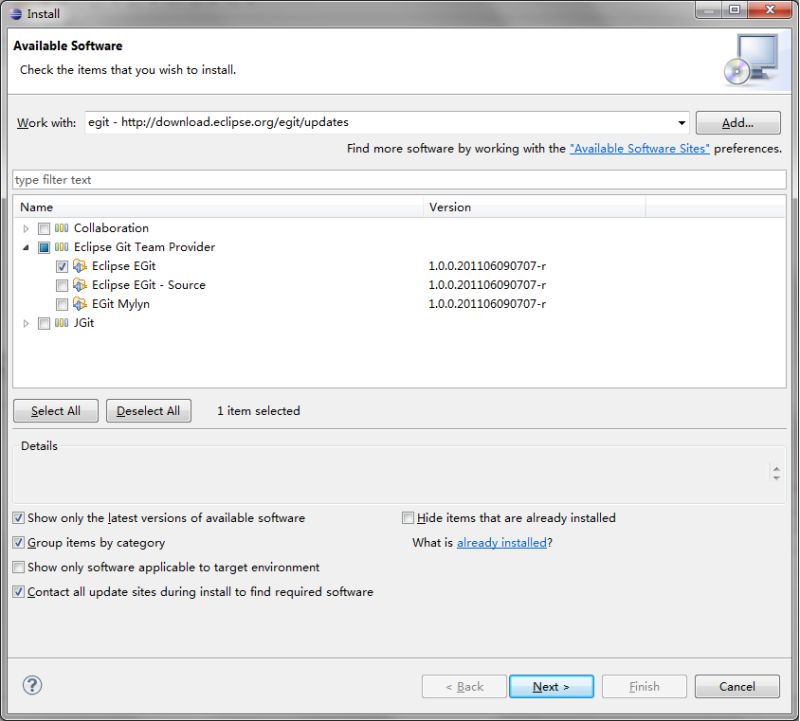Click the already installed link
The width and height of the screenshot is (800, 721).
(501, 543)
